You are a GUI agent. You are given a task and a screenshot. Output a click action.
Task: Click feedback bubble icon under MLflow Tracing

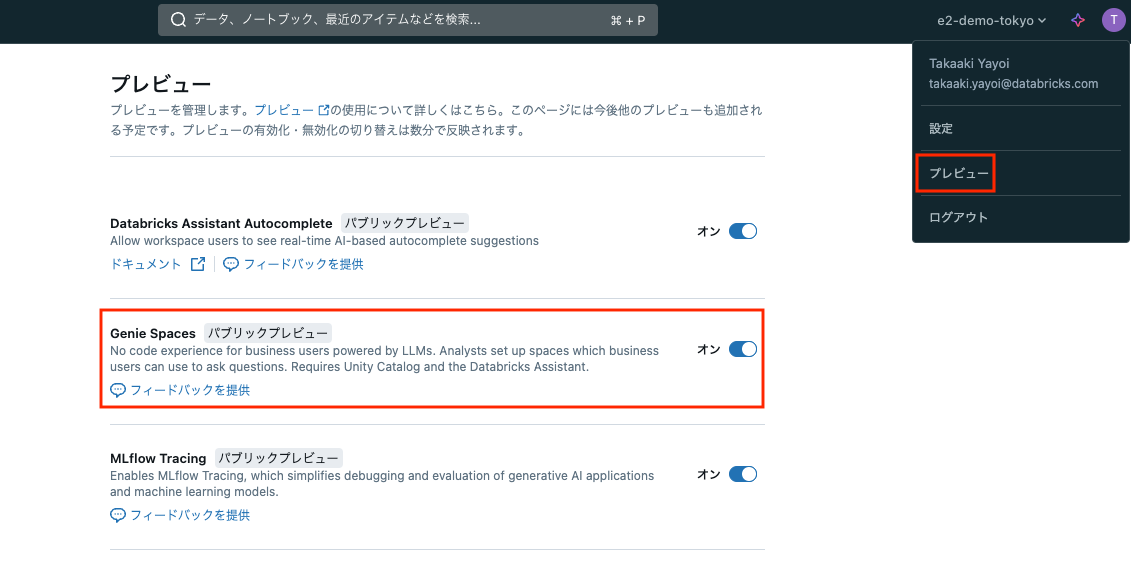[118, 515]
